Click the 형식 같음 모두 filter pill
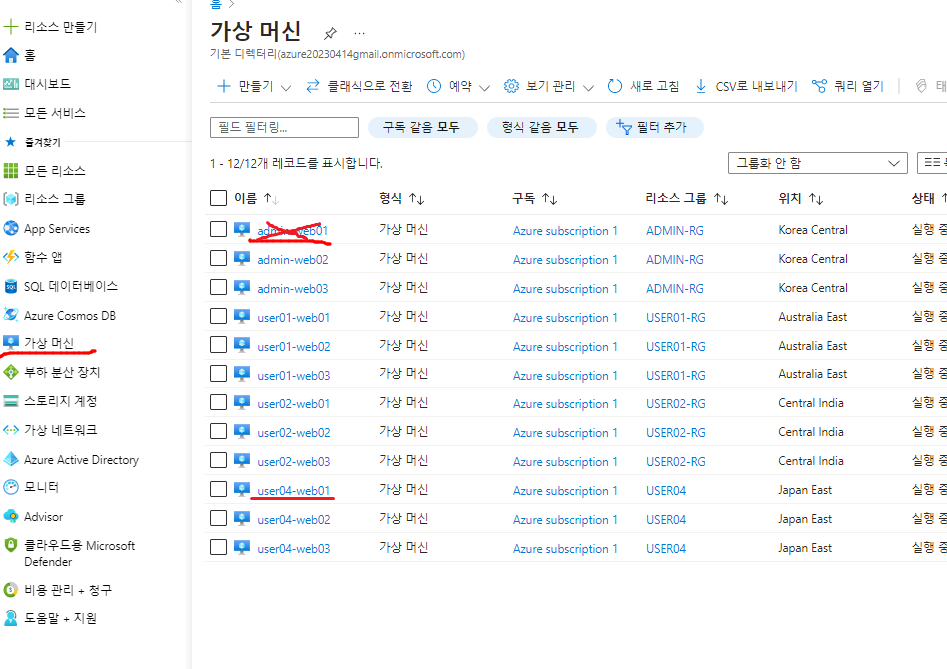Image resolution: width=947 pixels, height=669 pixels. tap(541, 127)
